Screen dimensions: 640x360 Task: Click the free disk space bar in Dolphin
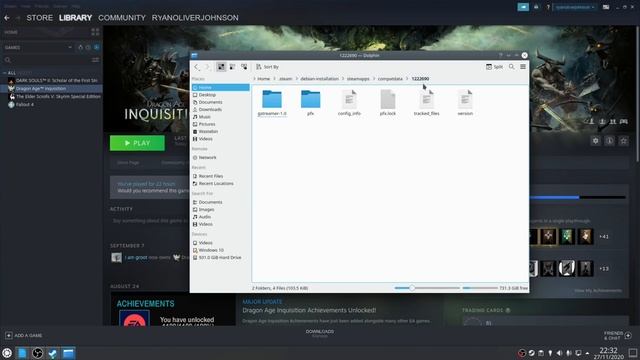[x=480, y=288]
